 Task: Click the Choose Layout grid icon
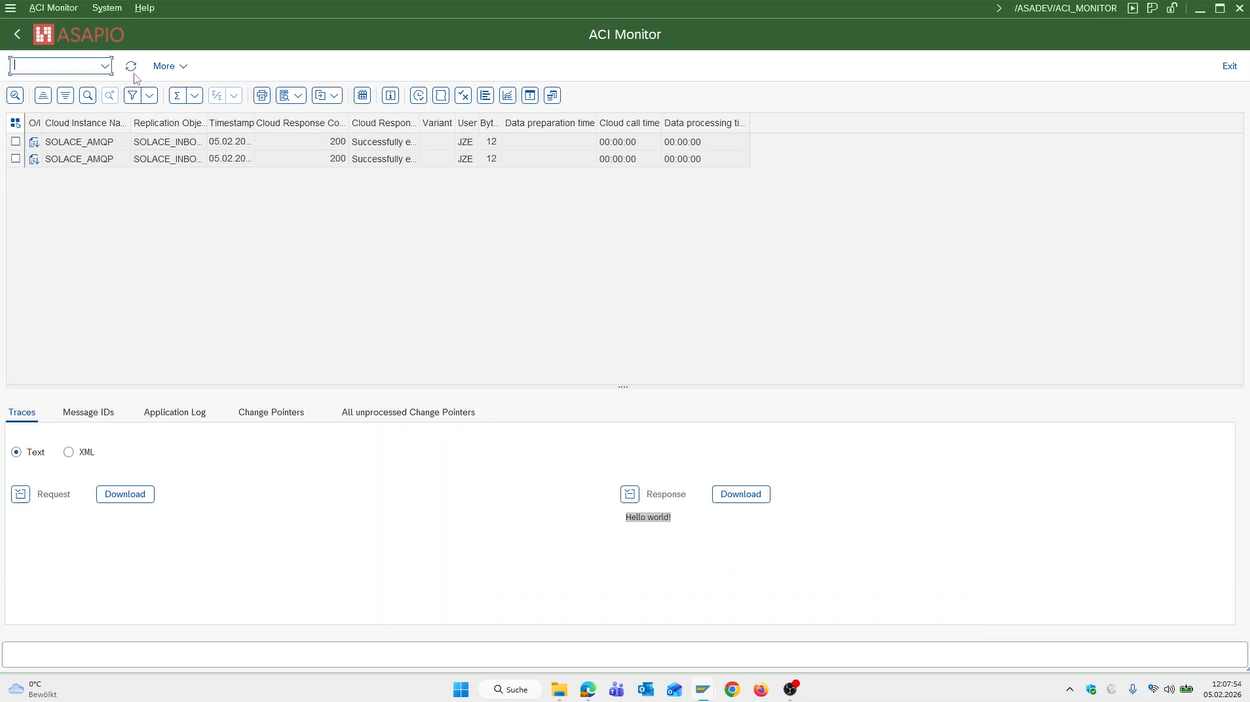pos(362,95)
